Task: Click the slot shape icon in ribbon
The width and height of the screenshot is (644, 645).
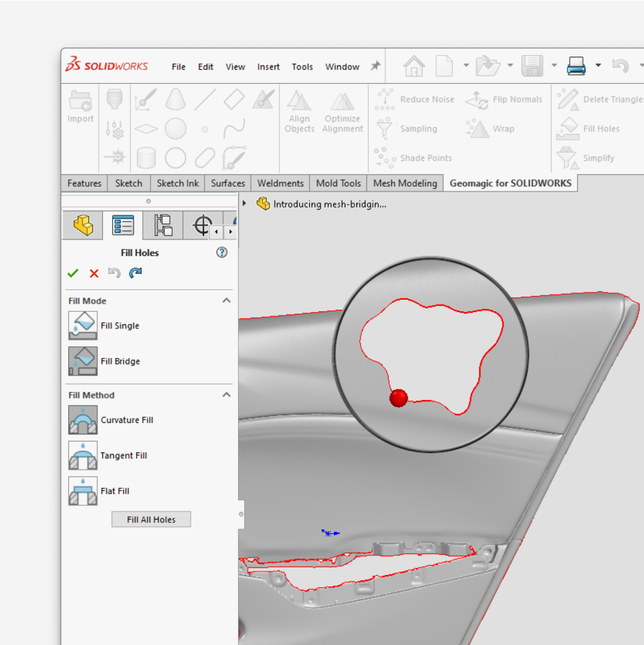Action: pyautogui.click(x=205, y=158)
